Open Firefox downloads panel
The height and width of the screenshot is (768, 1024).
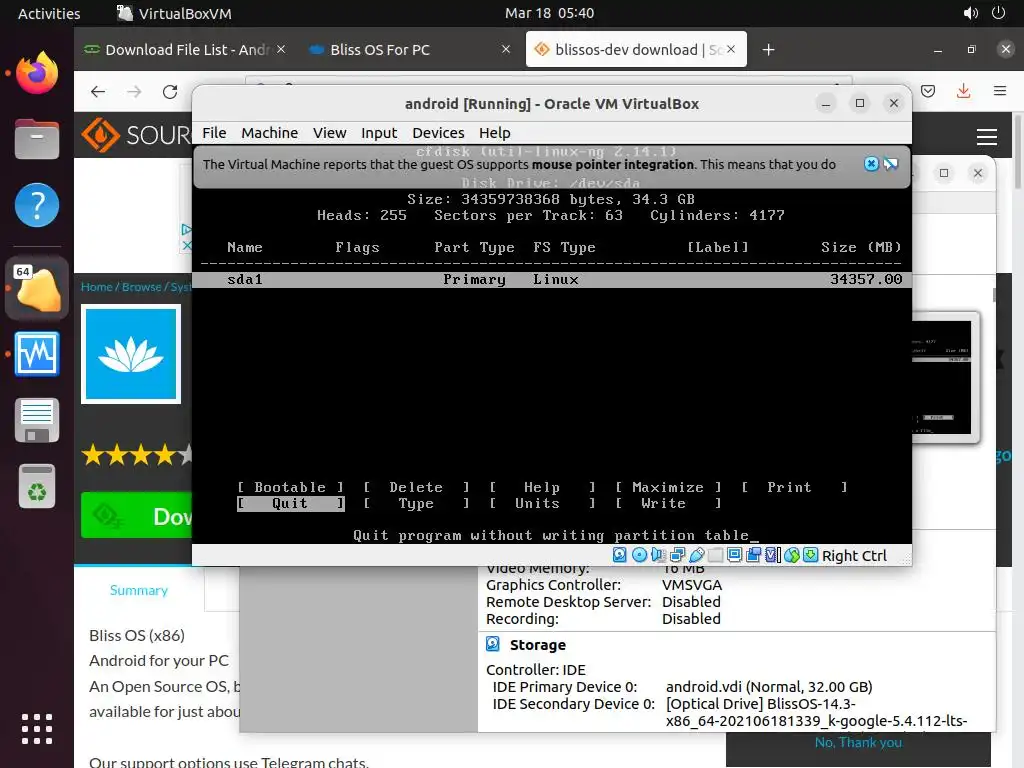click(x=963, y=91)
